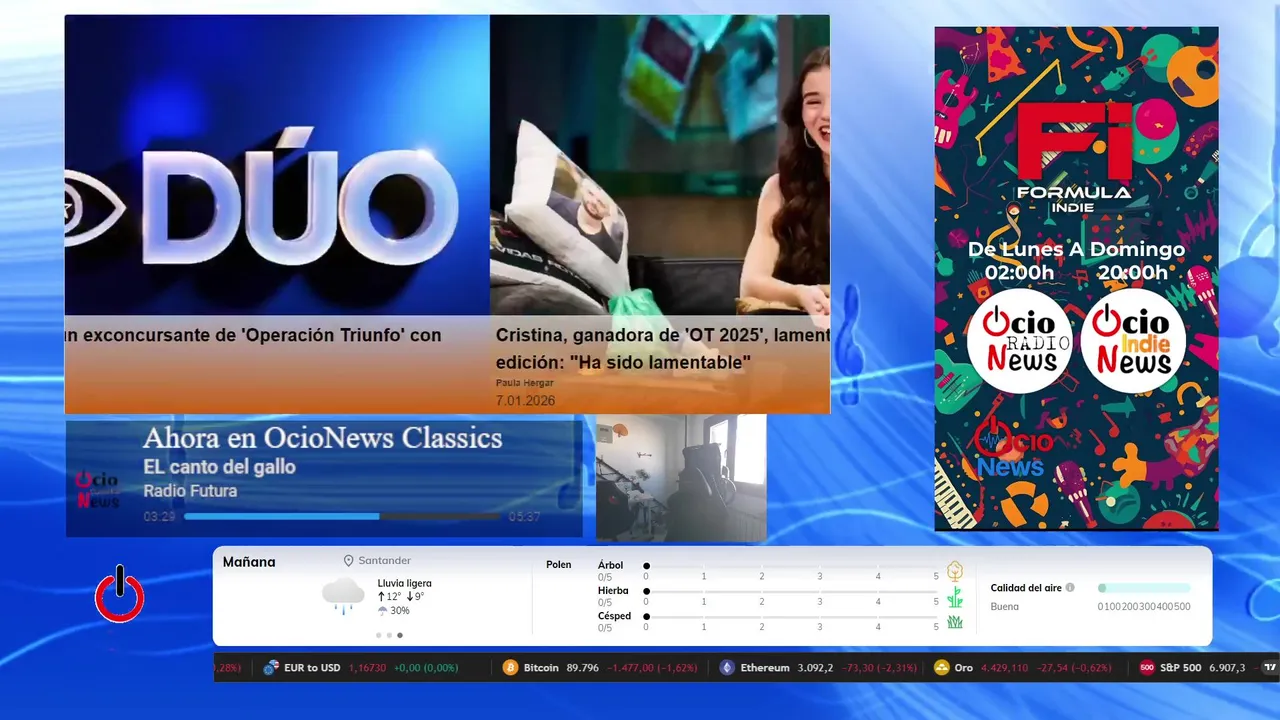Click the Oro price change −27,54
The image size is (1280, 720).
point(1052,667)
